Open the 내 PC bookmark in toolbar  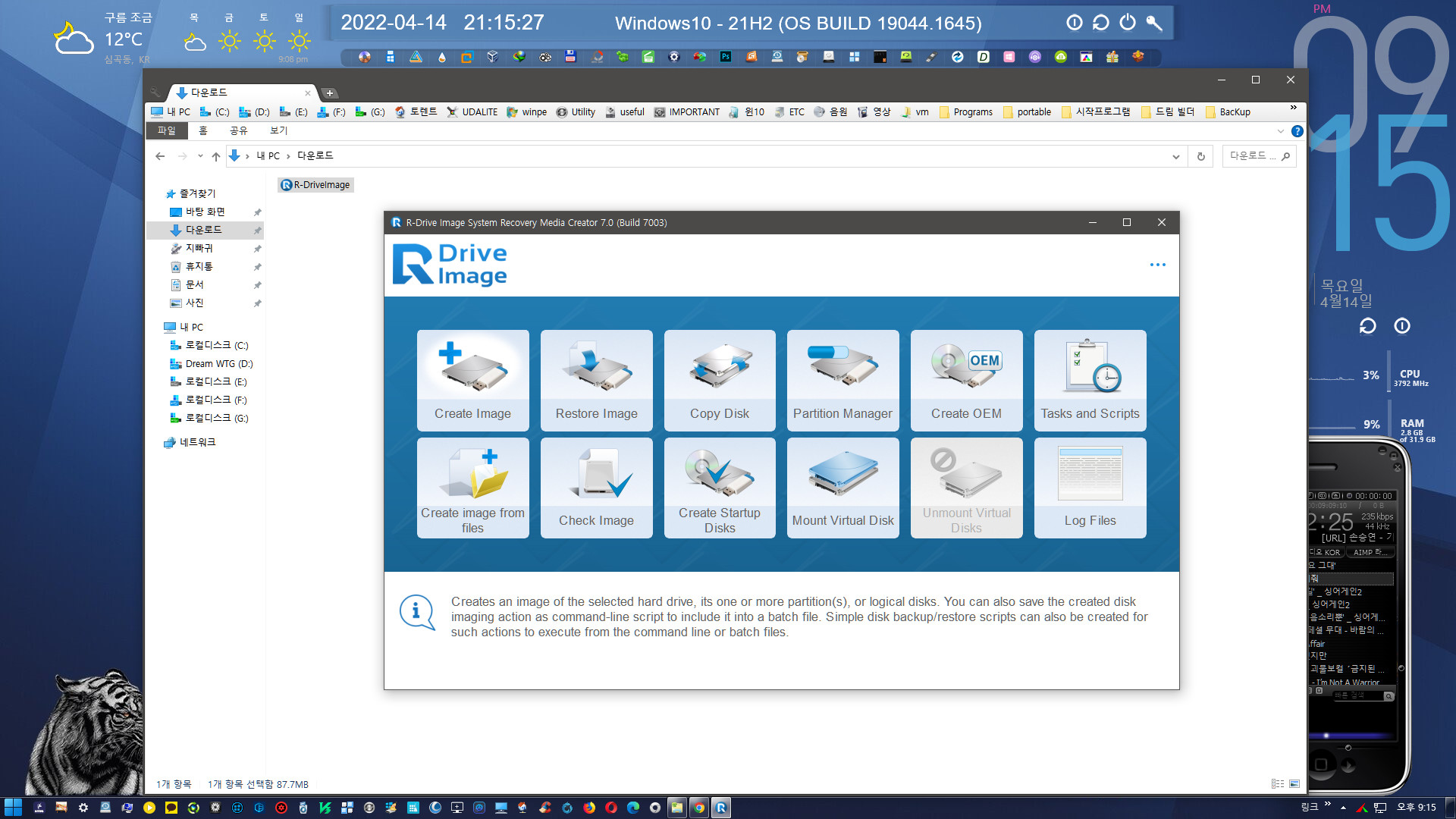coord(171,112)
